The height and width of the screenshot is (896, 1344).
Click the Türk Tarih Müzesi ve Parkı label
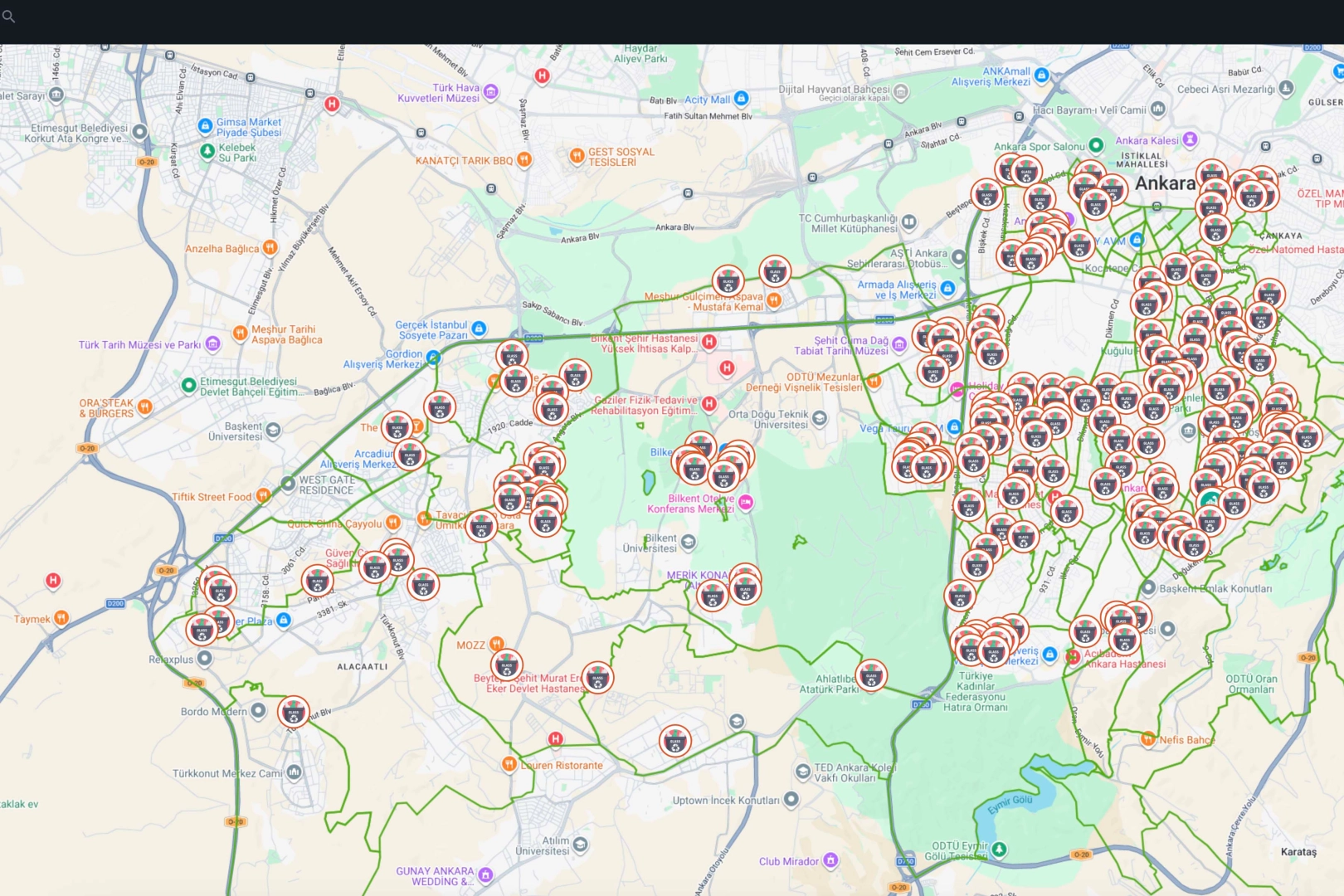(x=139, y=345)
